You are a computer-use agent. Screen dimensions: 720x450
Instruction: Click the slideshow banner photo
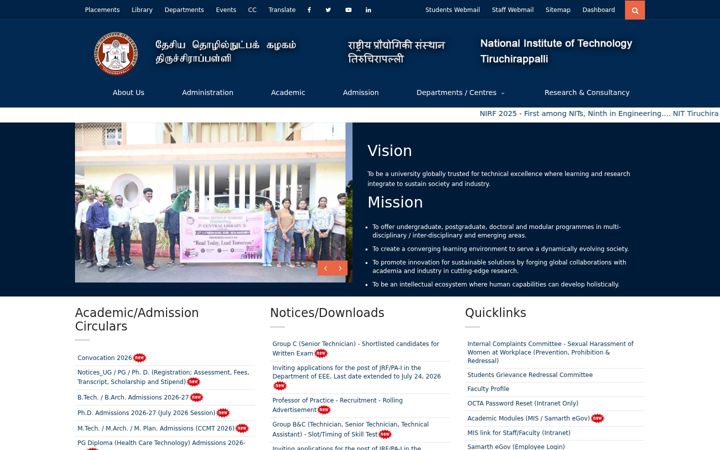coord(211,202)
